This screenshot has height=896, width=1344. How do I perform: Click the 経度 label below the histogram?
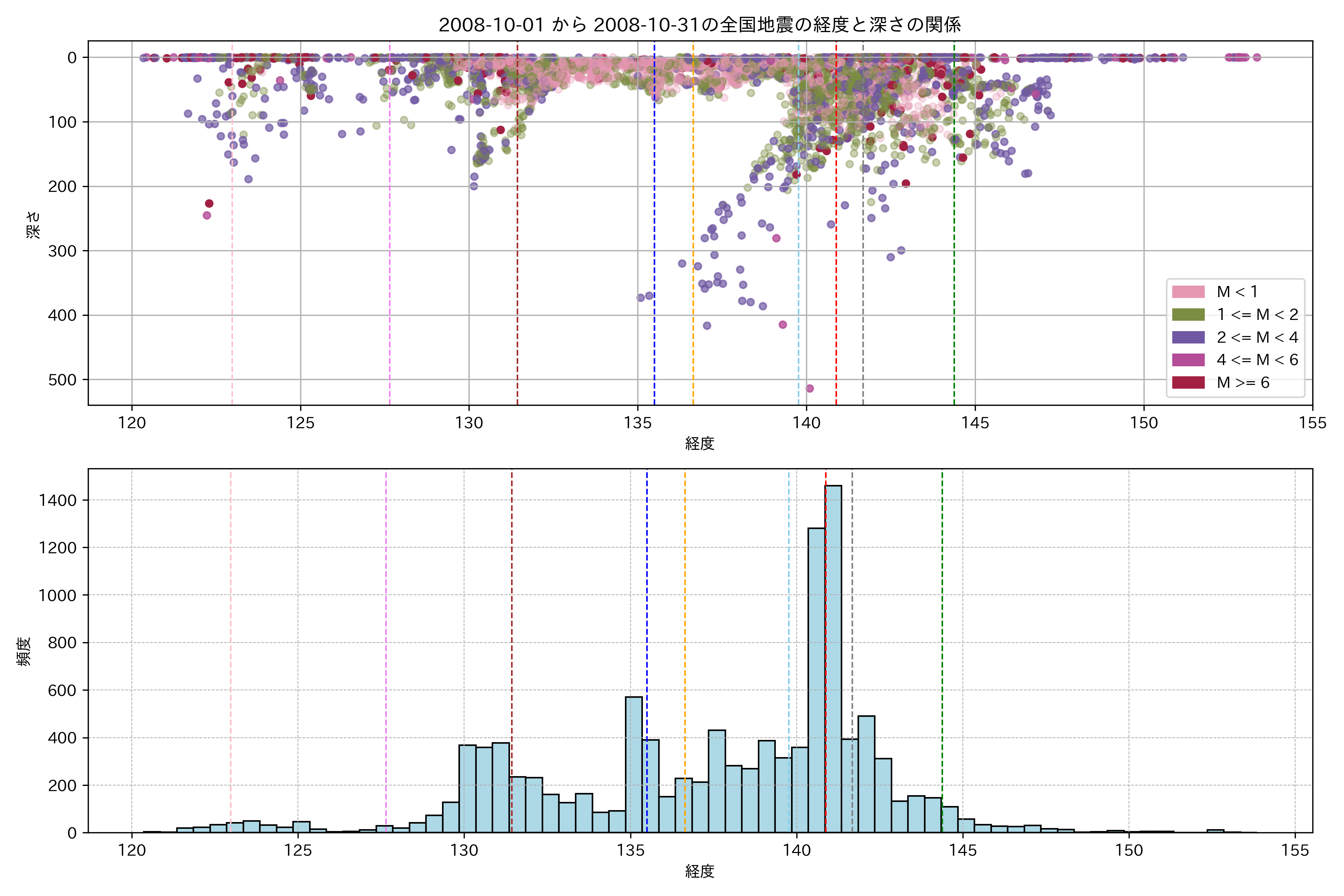(x=699, y=871)
